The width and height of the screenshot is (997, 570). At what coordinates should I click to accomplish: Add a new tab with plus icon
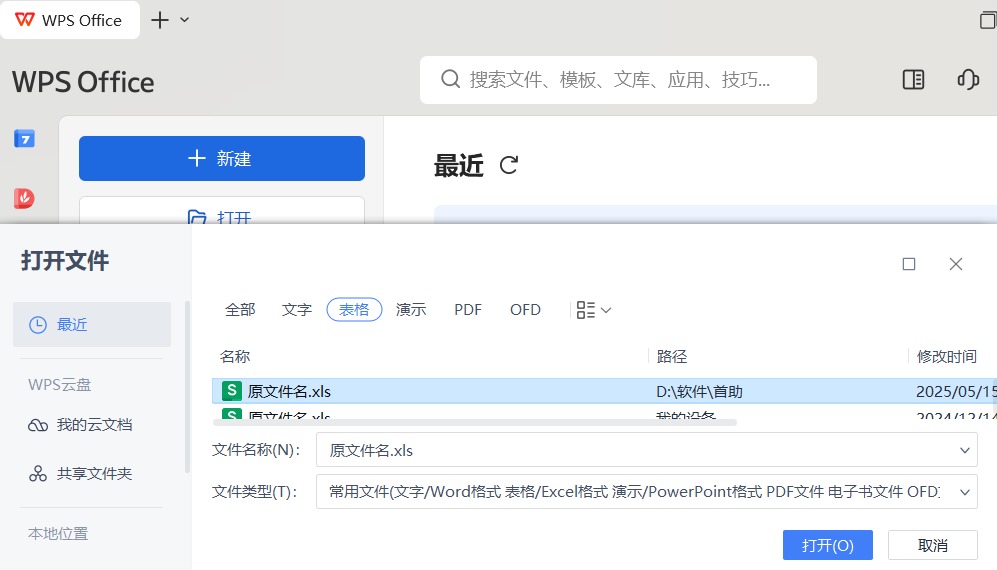[160, 20]
